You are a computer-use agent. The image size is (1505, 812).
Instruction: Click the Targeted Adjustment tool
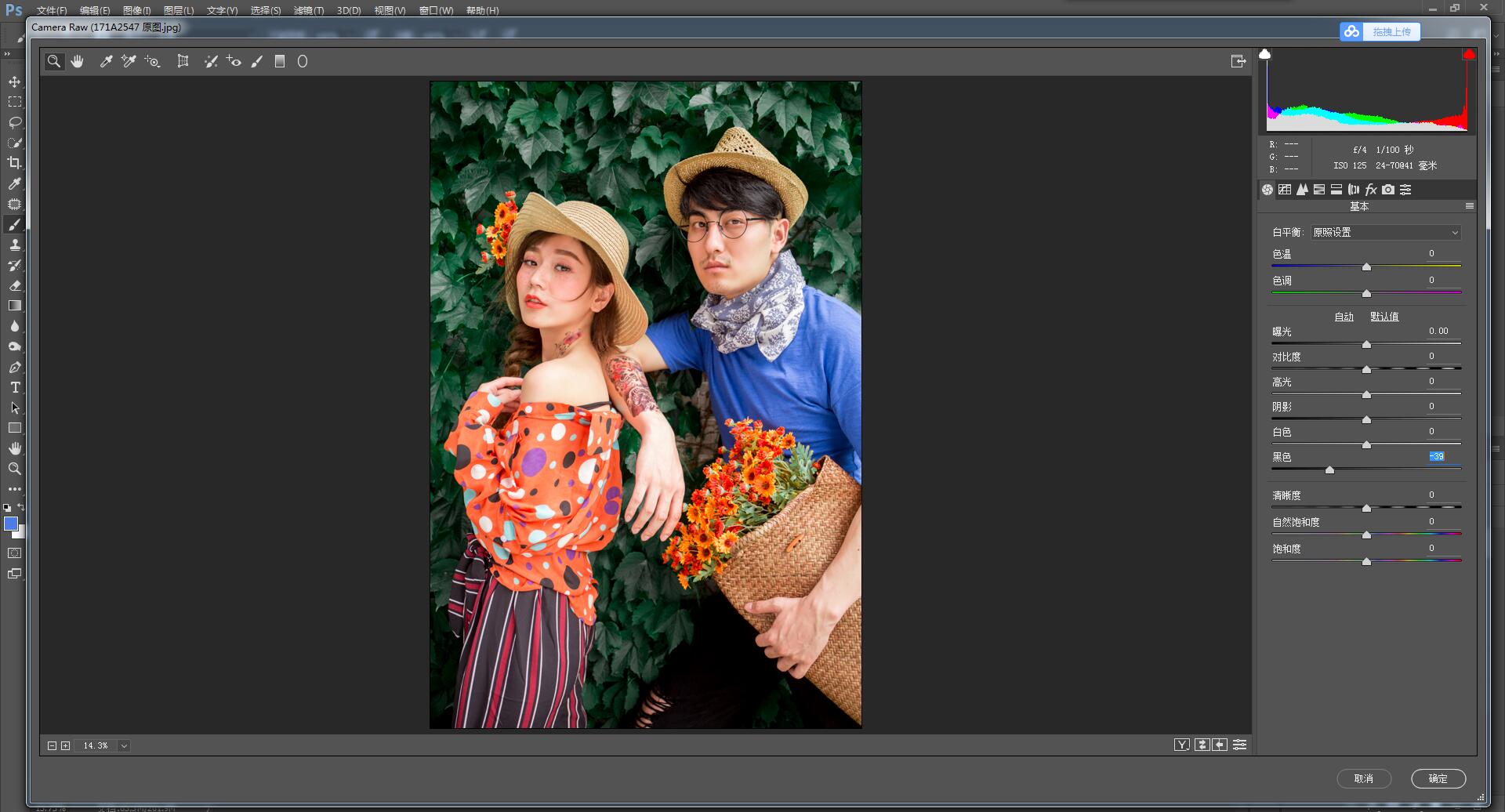[x=152, y=61]
